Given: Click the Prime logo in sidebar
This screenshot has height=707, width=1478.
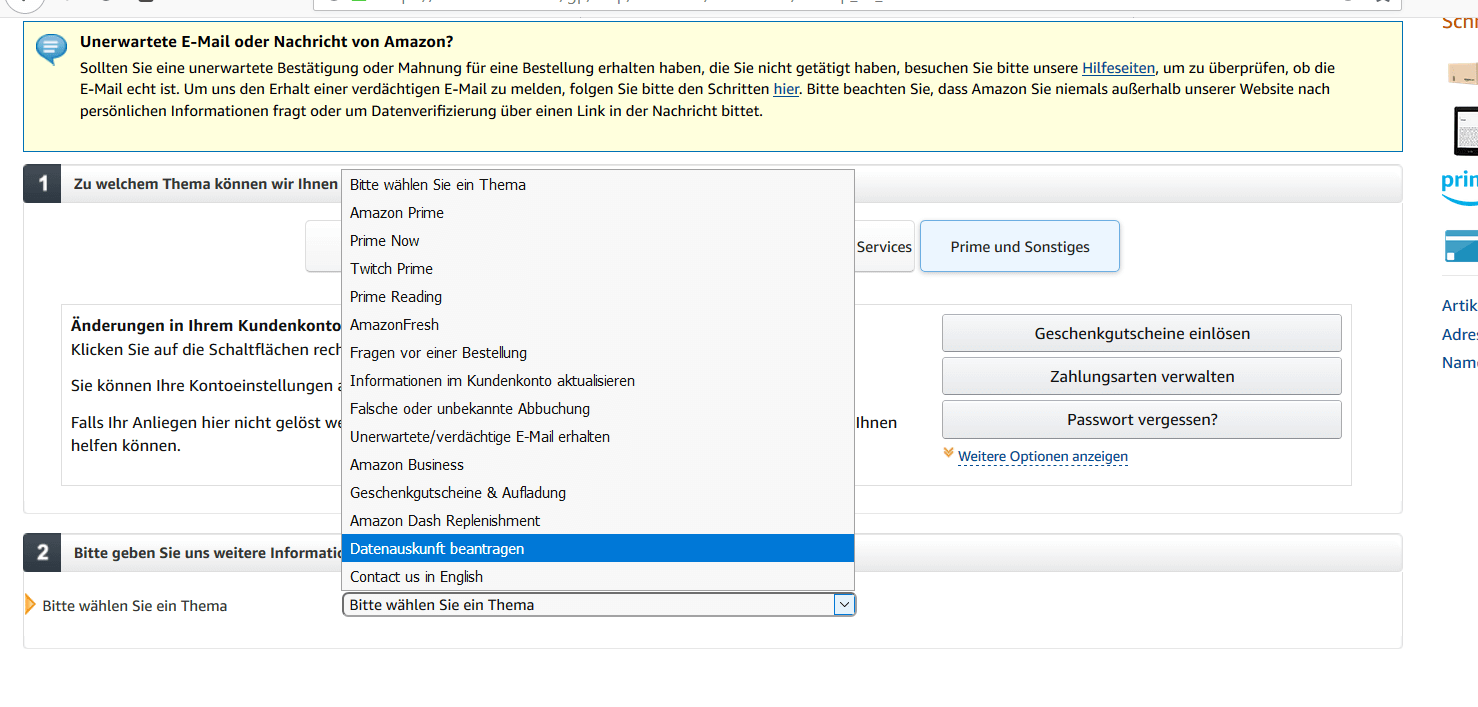Looking at the screenshot, I should (x=1460, y=185).
